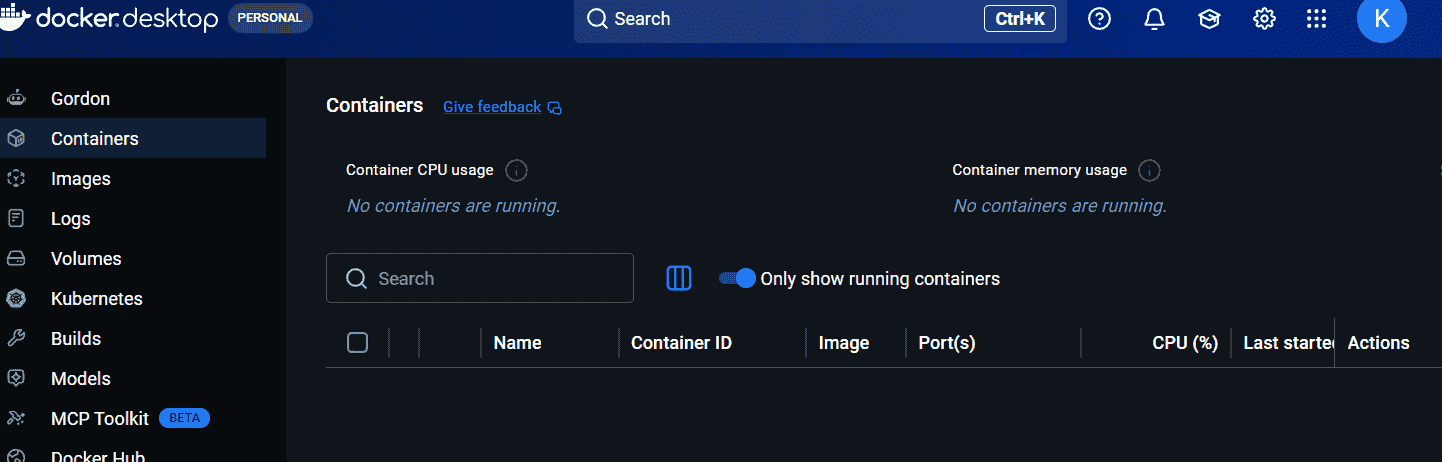Open the K user account avatar
Viewport: 1442px width, 462px height.
(x=1381, y=18)
